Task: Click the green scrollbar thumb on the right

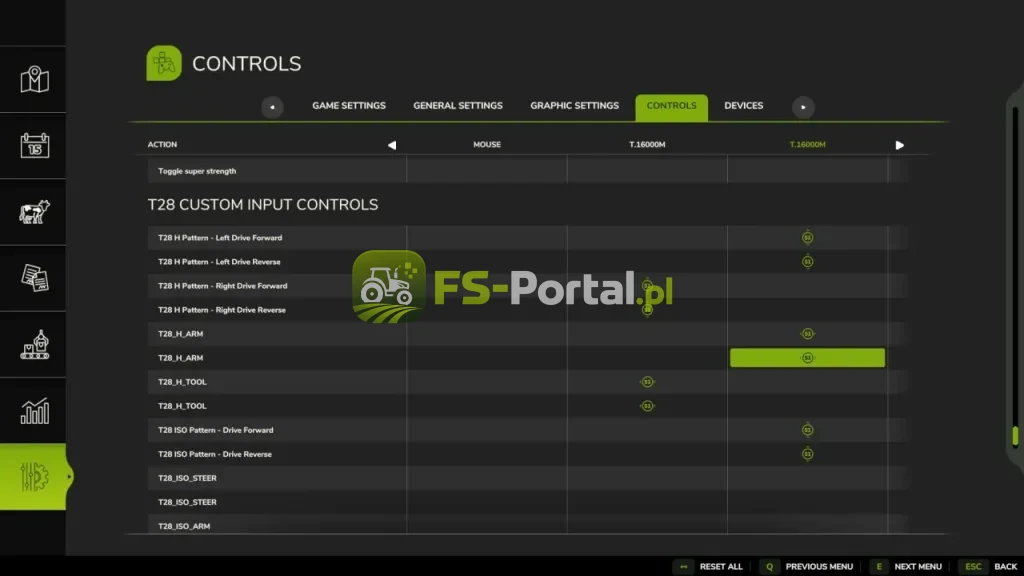Action: point(1016,436)
